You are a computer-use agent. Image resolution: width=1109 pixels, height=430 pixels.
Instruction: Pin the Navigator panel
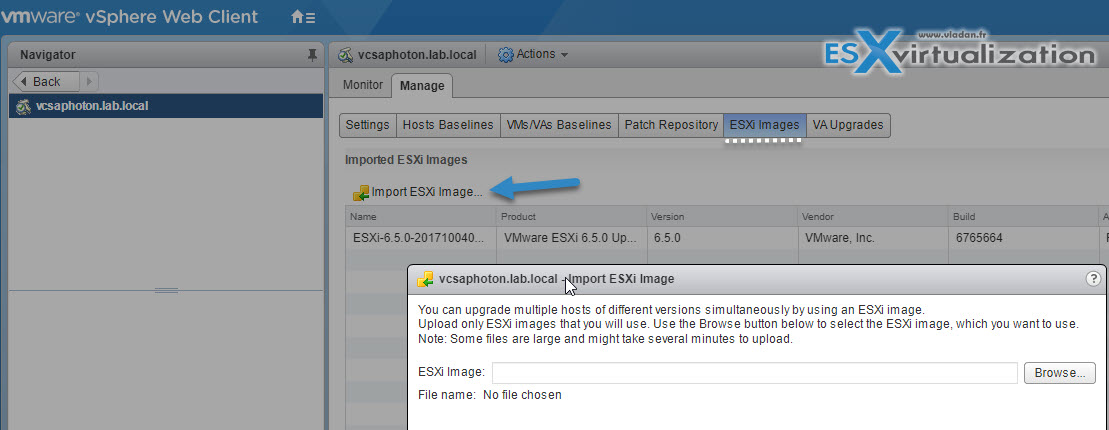(312, 55)
